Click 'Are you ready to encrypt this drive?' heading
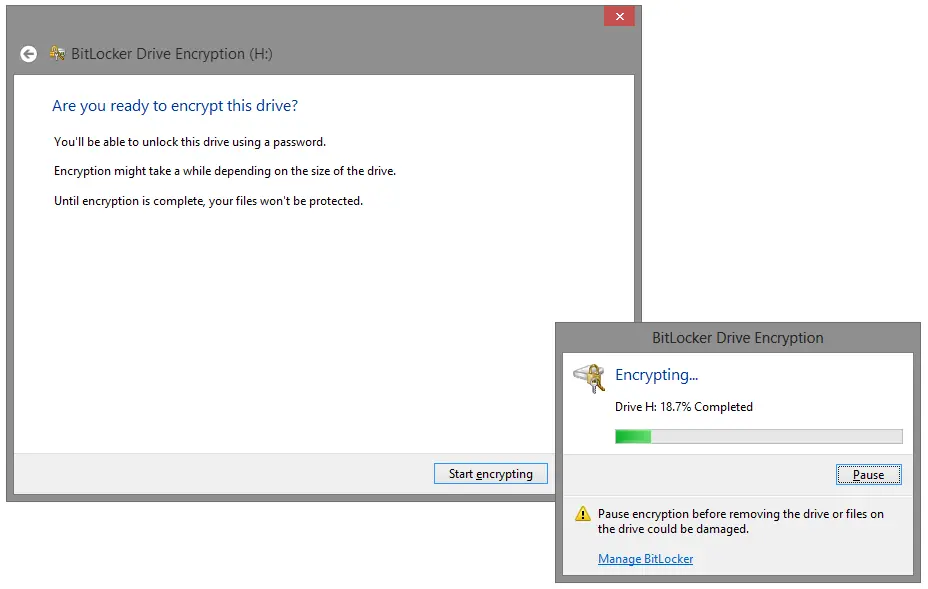928x589 pixels. pyautogui.click(x=175, y=106)
